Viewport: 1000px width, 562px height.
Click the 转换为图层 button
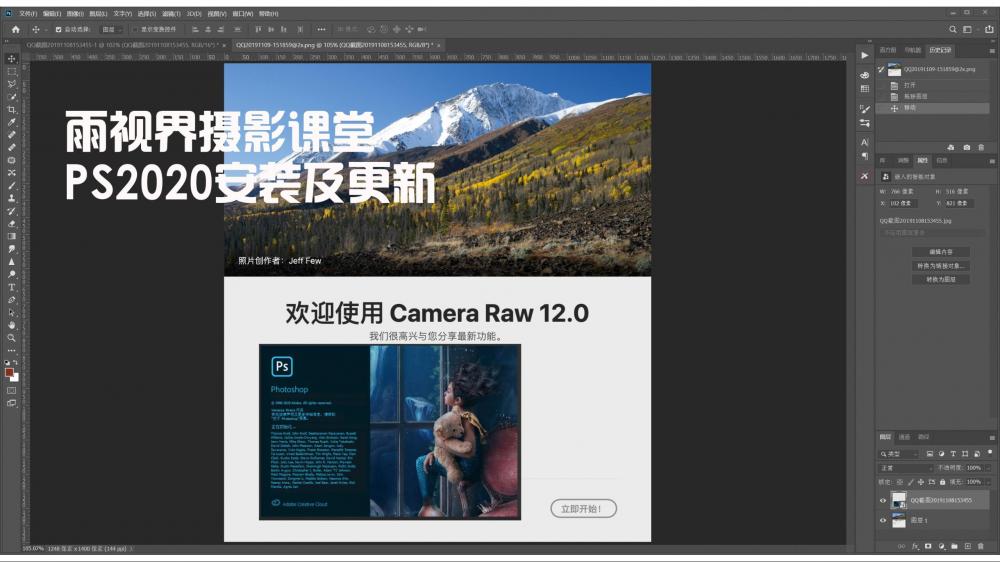click(941, 279)
